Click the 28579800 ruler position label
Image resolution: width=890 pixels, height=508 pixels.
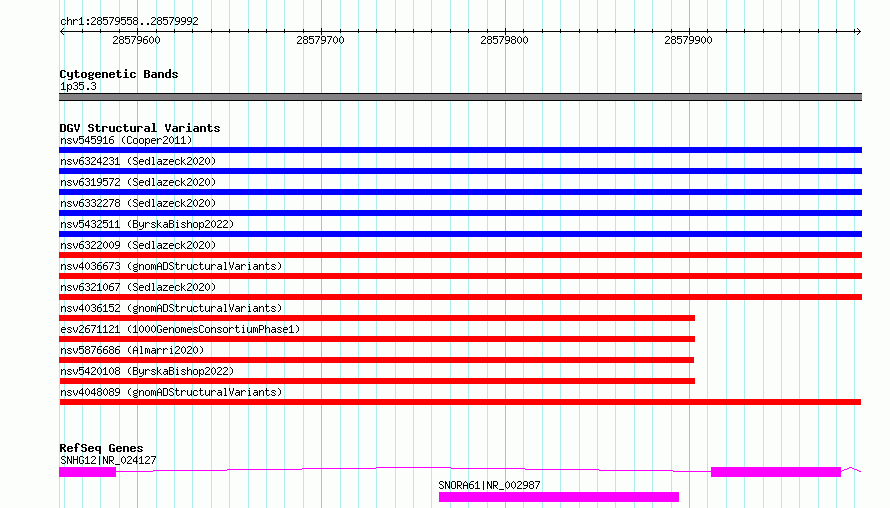tap(504, 40)
